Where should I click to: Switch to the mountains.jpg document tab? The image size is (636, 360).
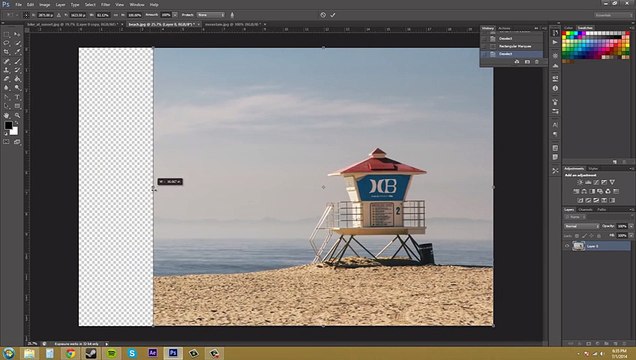click(x=232, y=24)
